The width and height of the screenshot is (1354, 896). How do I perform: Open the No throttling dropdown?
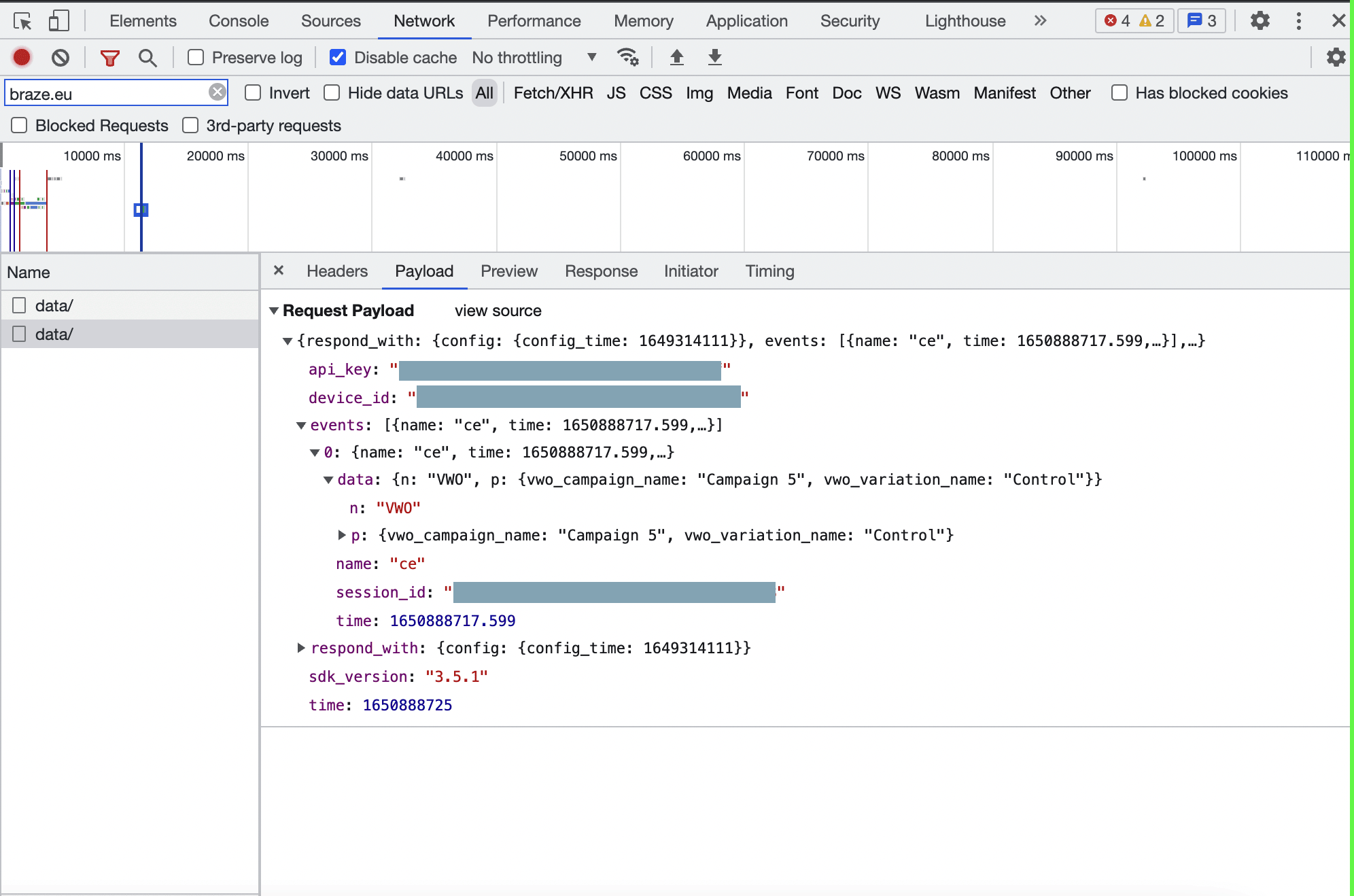coord(534,58)
